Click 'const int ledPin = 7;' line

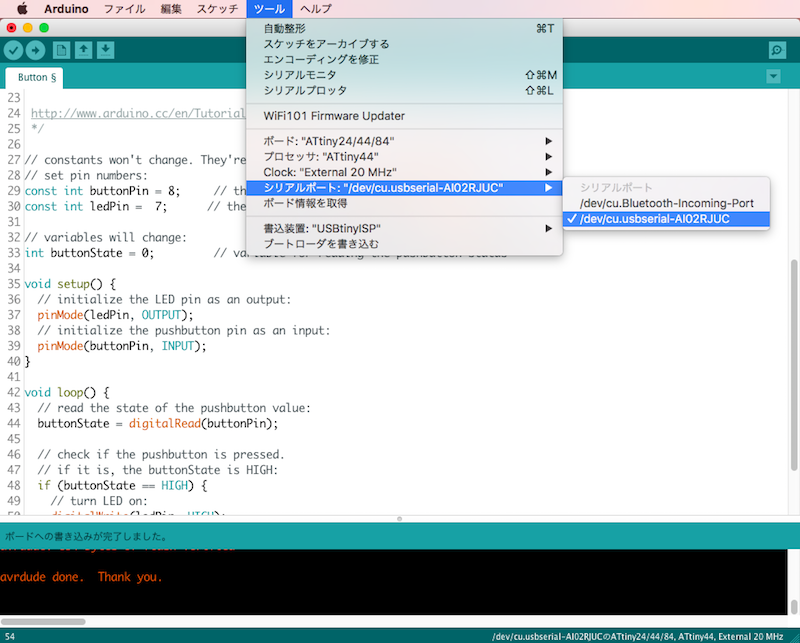[x=95, y=206]
